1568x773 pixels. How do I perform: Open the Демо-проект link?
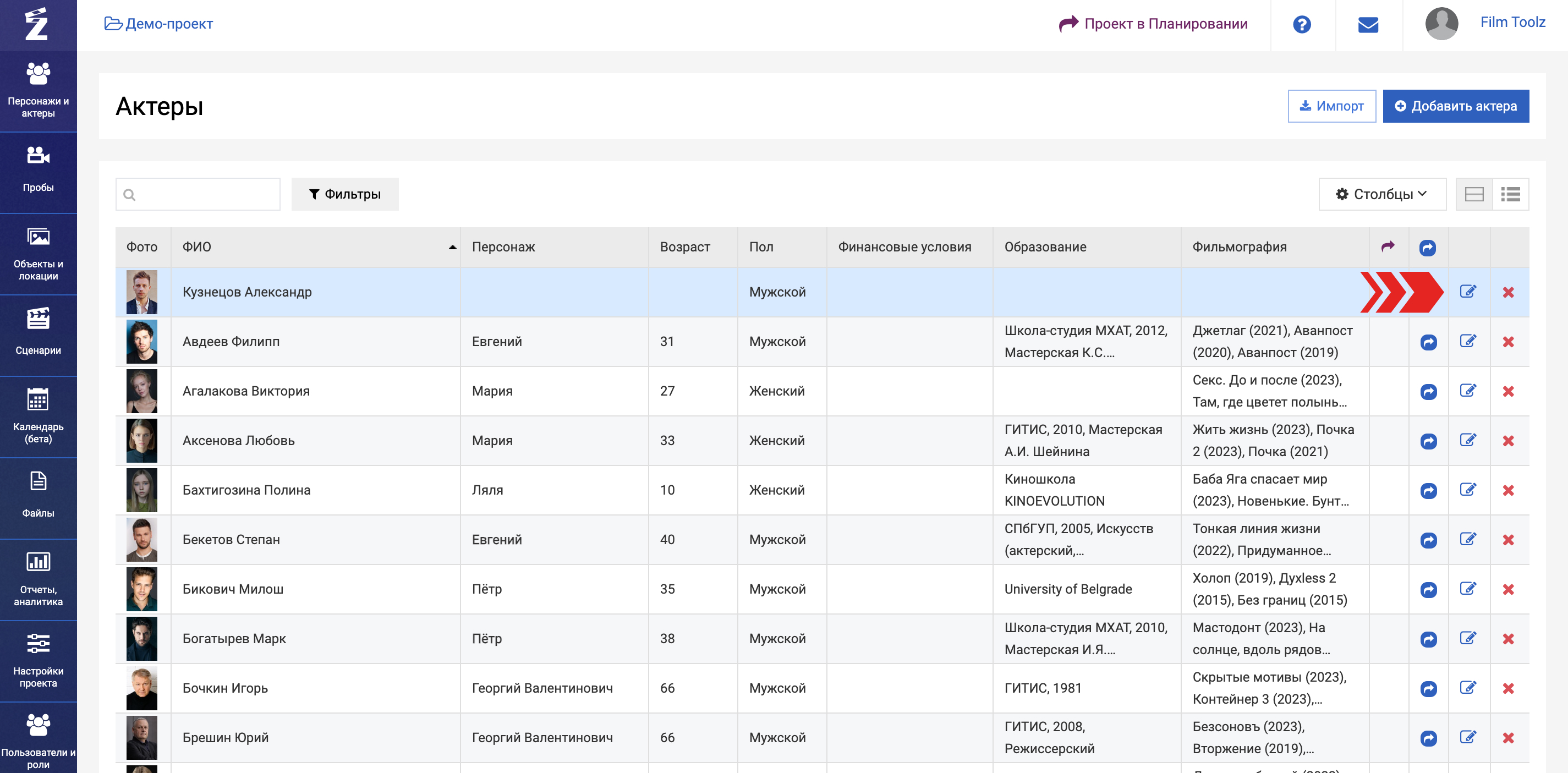pos(158,24)
